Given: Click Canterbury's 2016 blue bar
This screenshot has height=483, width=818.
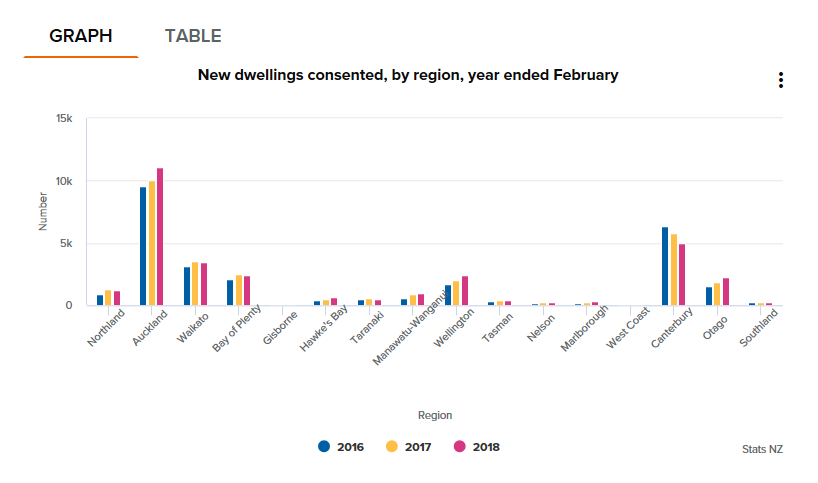Looking at the screenshot, I should [x=665, y=266].
